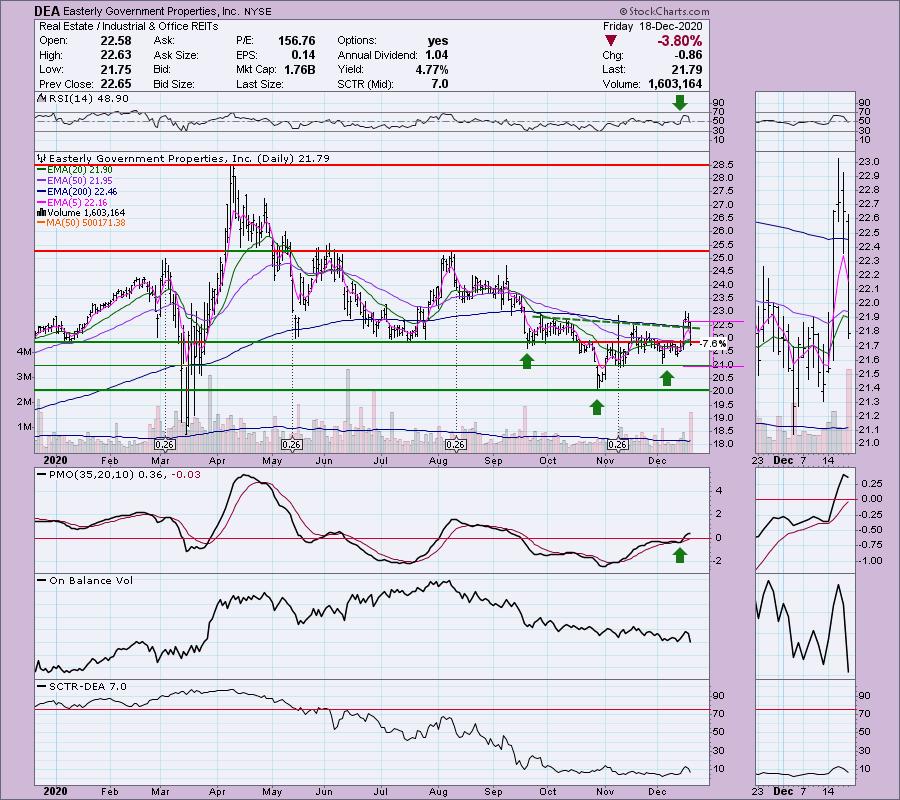Click the 'On Balance Vol' panel label

tap(91, 581)
